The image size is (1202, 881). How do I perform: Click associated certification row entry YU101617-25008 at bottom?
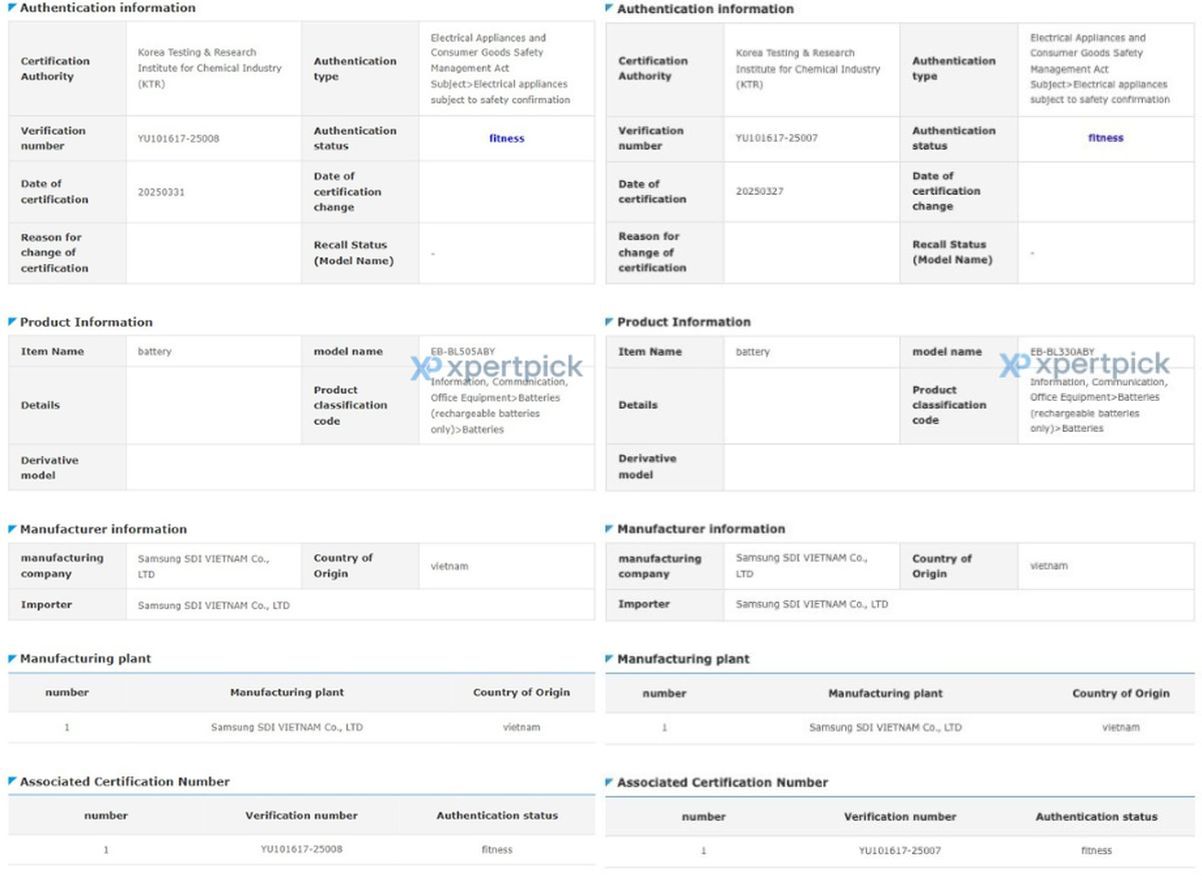pyautogui.click(x=301, y=850)
